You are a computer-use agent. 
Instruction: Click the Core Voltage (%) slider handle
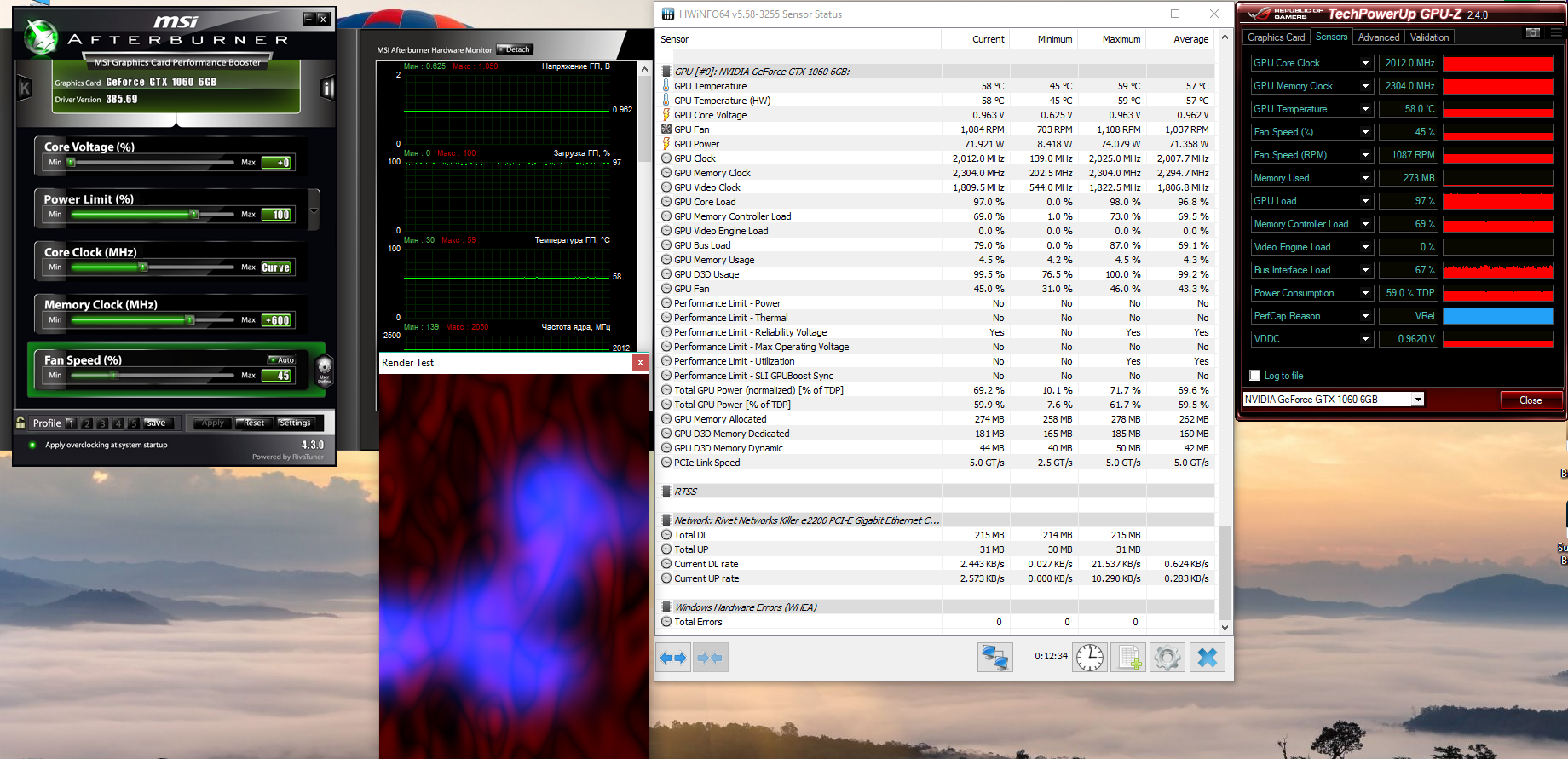[x=72, y=162]
